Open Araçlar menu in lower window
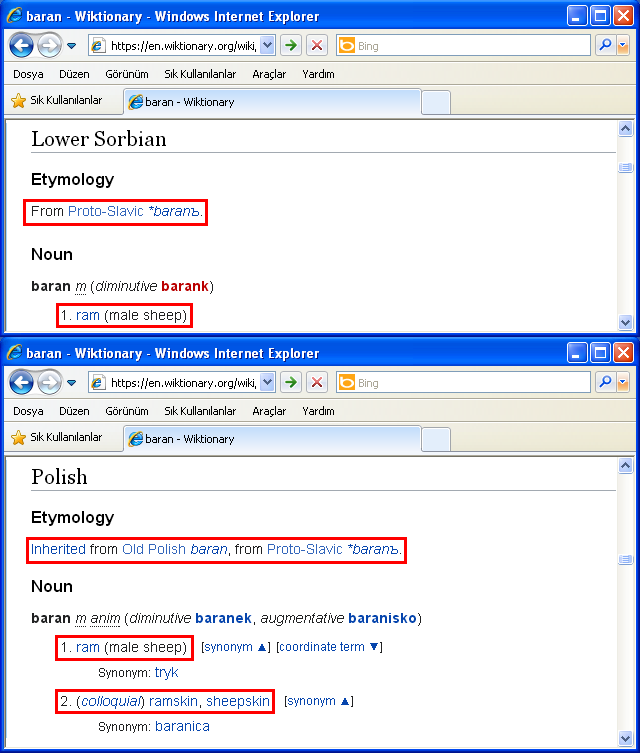640x753 pixels. 269,412
